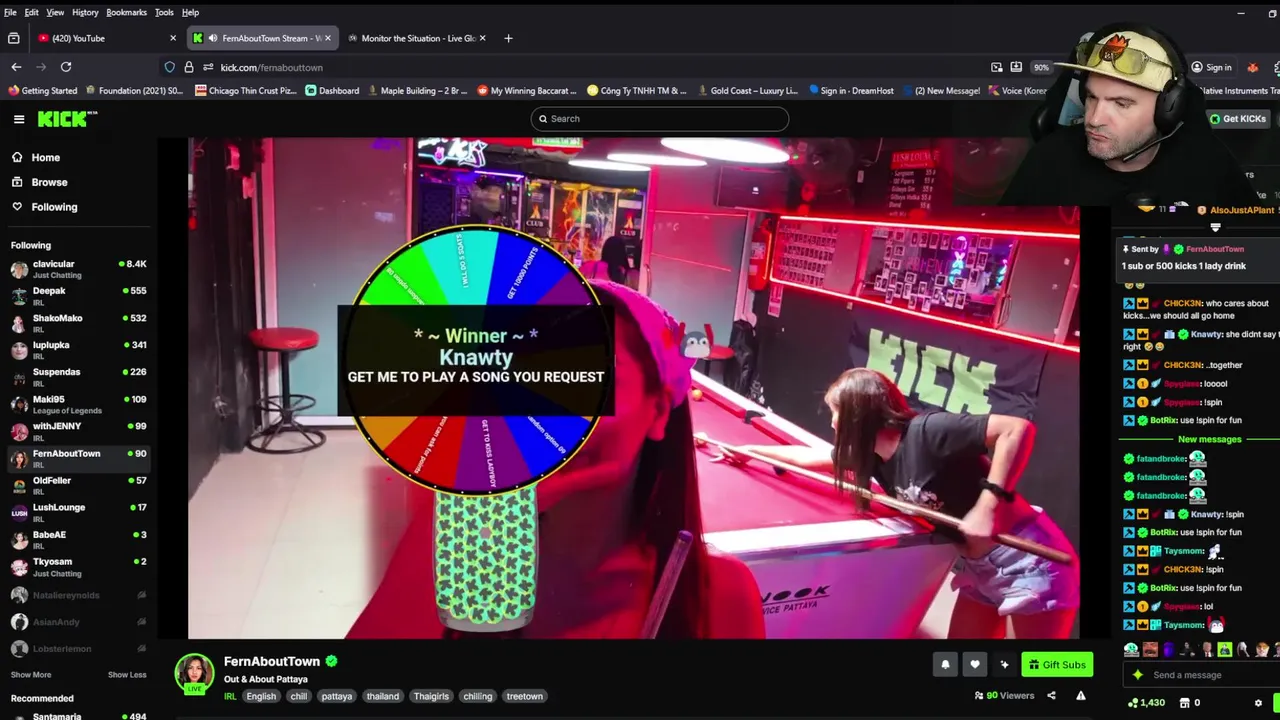Image resolution: width=1280 pixels, height=720 pixels.
Task: Open the Dashboard bookmark
Action: click(x=332, y=91)
